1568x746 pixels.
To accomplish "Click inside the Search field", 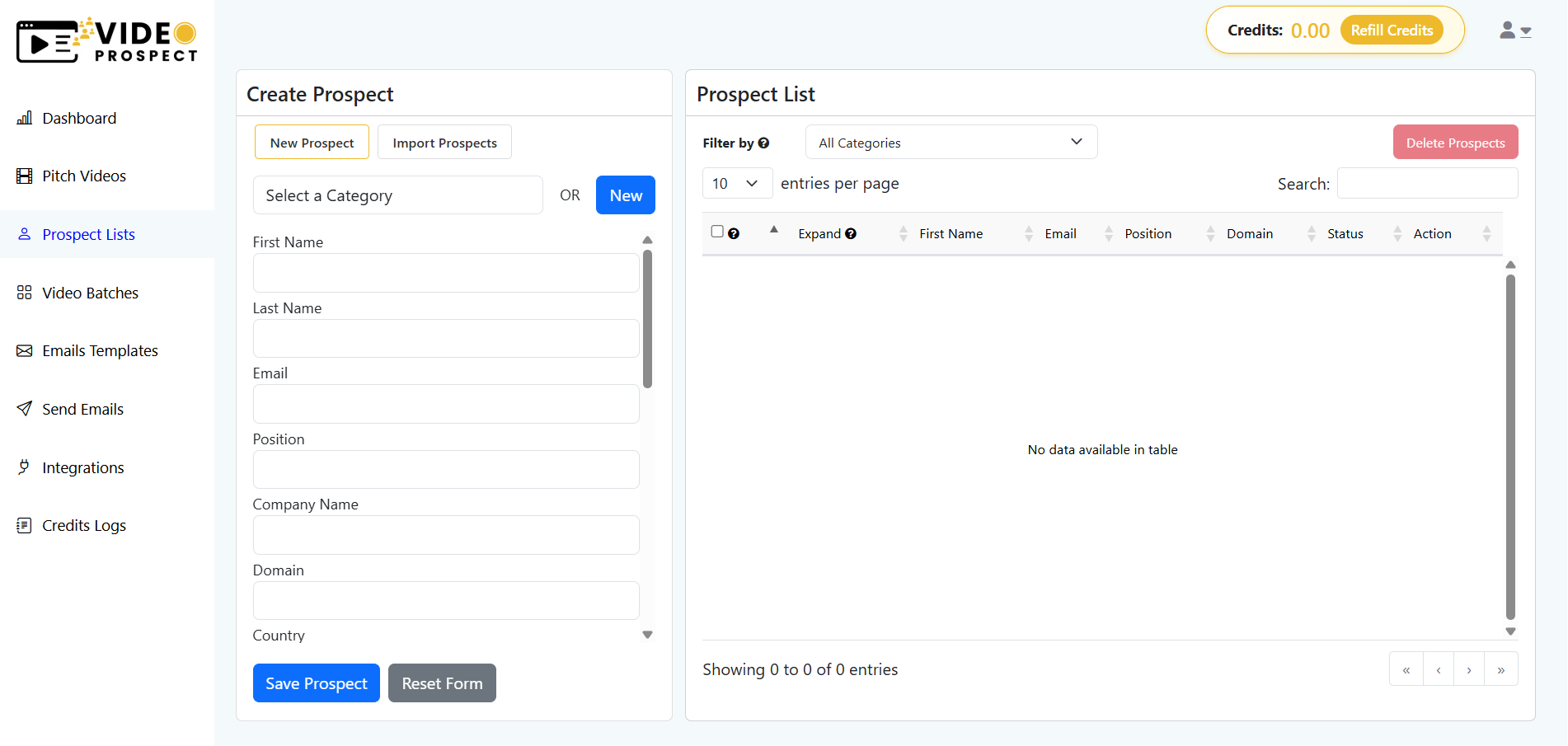I will point(1427,183).
